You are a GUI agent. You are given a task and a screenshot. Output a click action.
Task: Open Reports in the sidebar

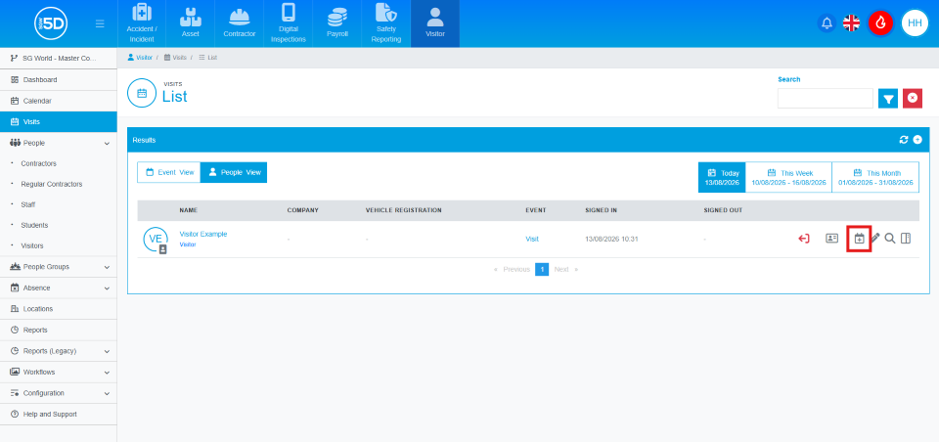pos(59,330)
